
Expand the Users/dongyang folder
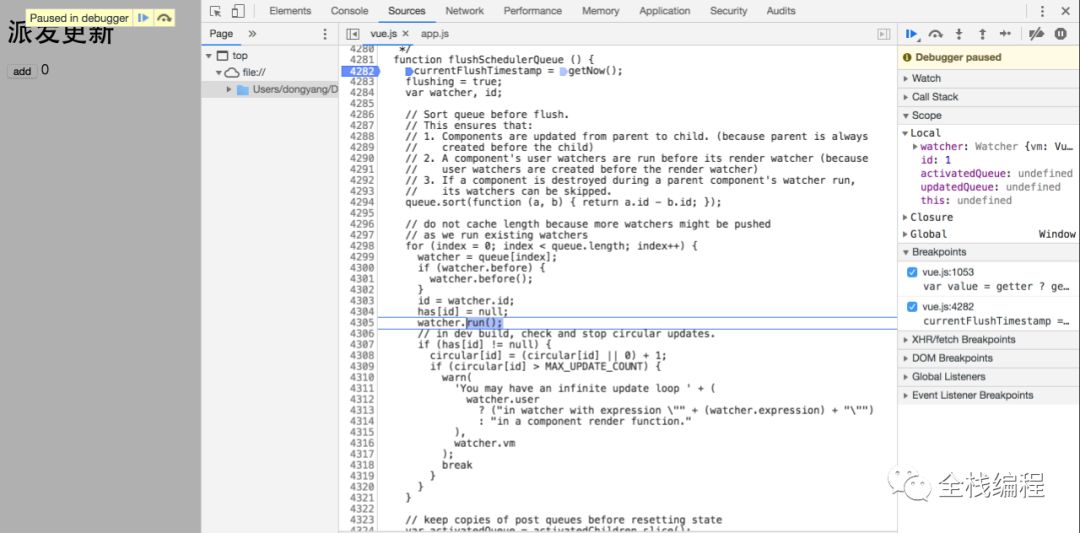[x=229, y=90]
